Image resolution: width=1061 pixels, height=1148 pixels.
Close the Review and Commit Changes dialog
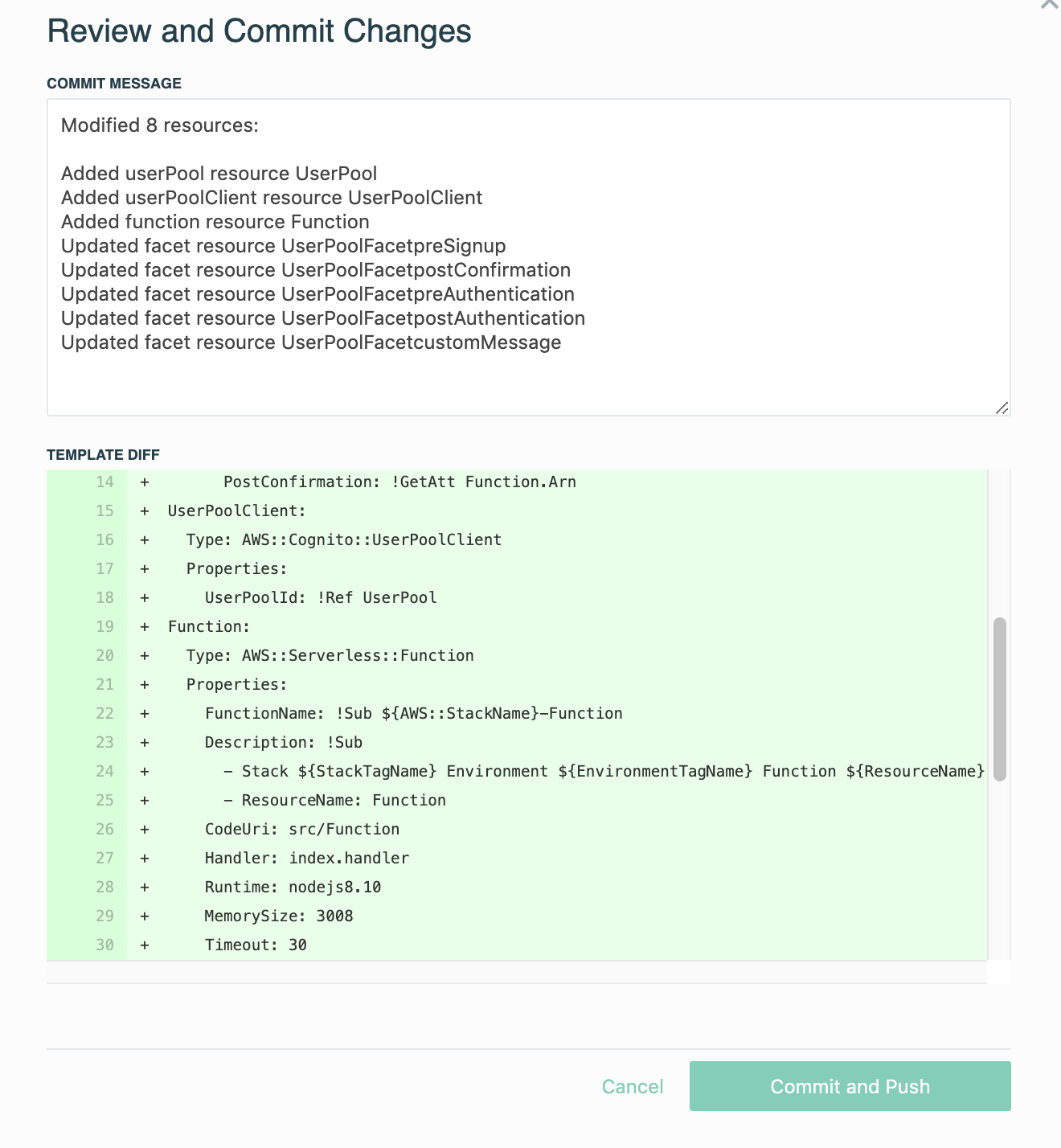(x=1050, y=3)
